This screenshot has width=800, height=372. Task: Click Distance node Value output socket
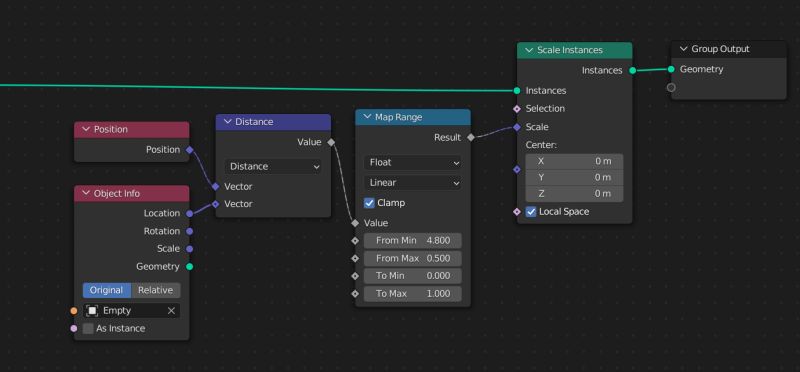pyautogui.click(x=331, y=142)
